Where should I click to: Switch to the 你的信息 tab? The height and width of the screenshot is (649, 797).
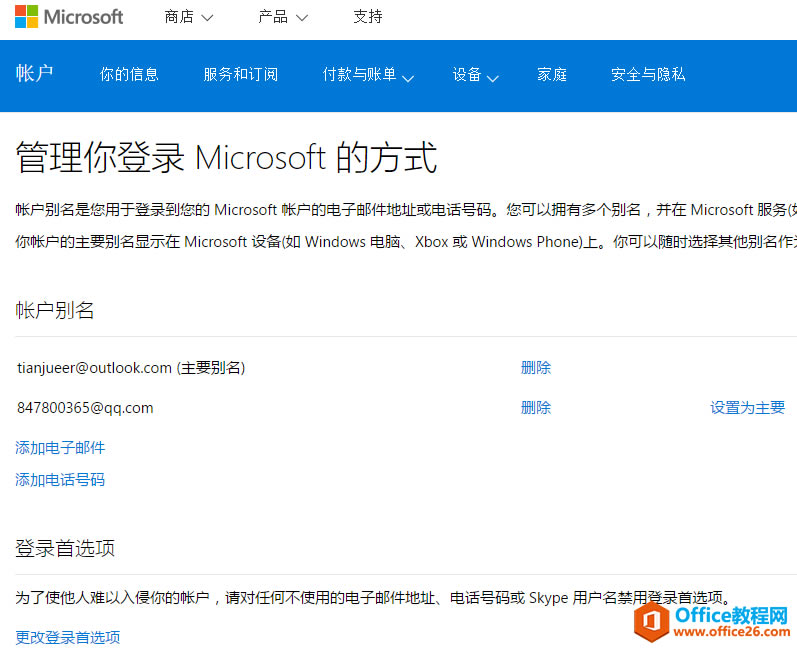pos(129,75)
